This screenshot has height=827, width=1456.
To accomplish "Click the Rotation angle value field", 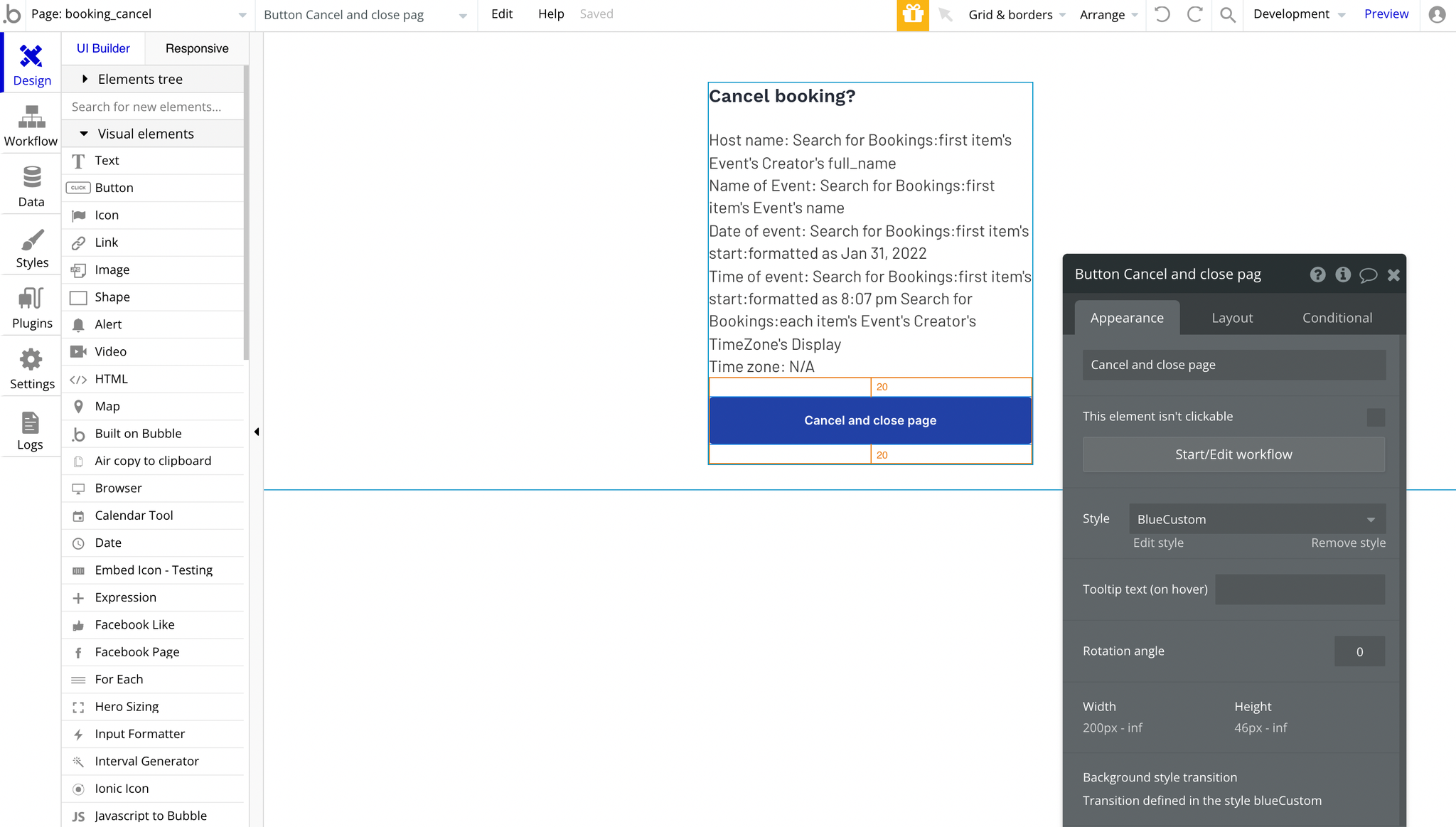I will (1359, 651).
